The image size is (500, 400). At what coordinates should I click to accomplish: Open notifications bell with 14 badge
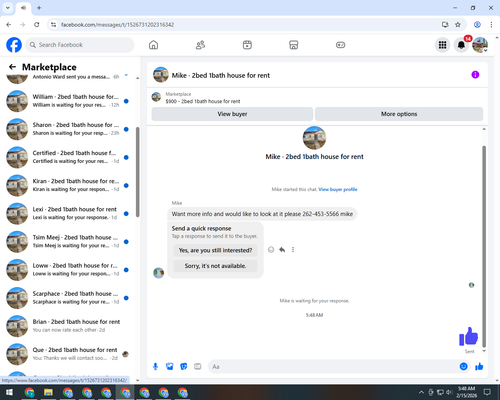[461, 45]
